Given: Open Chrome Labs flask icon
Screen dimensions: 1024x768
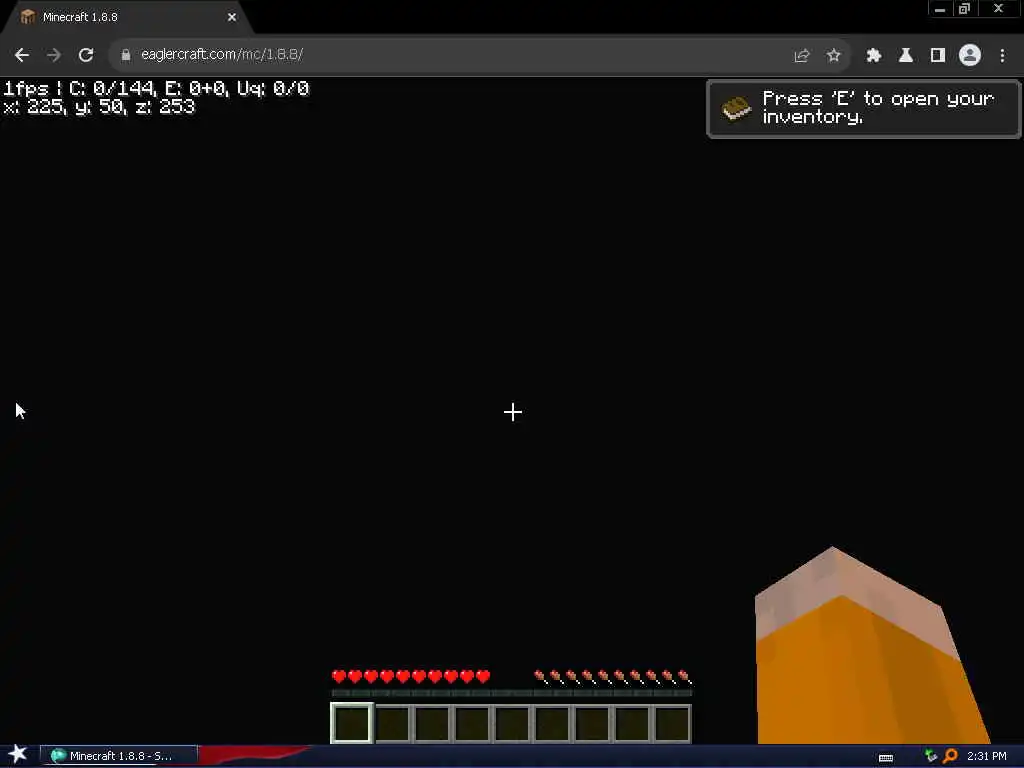Looking at the screenshot, I should point(906,56).
